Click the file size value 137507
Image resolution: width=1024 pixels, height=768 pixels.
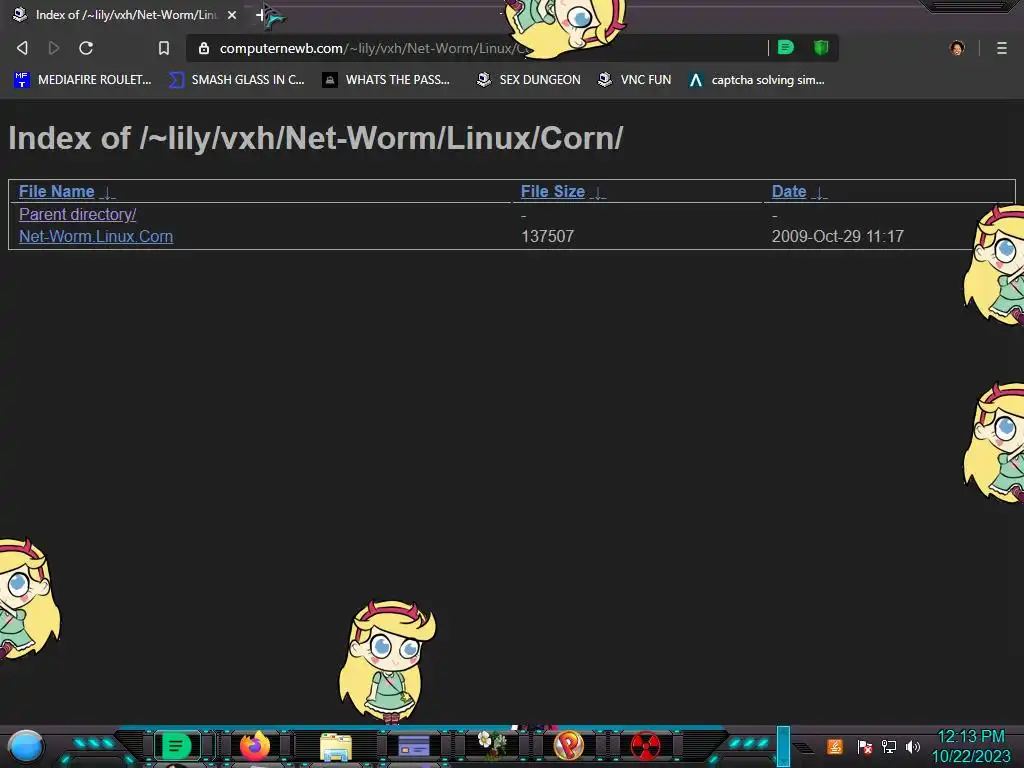pos(547,236)
